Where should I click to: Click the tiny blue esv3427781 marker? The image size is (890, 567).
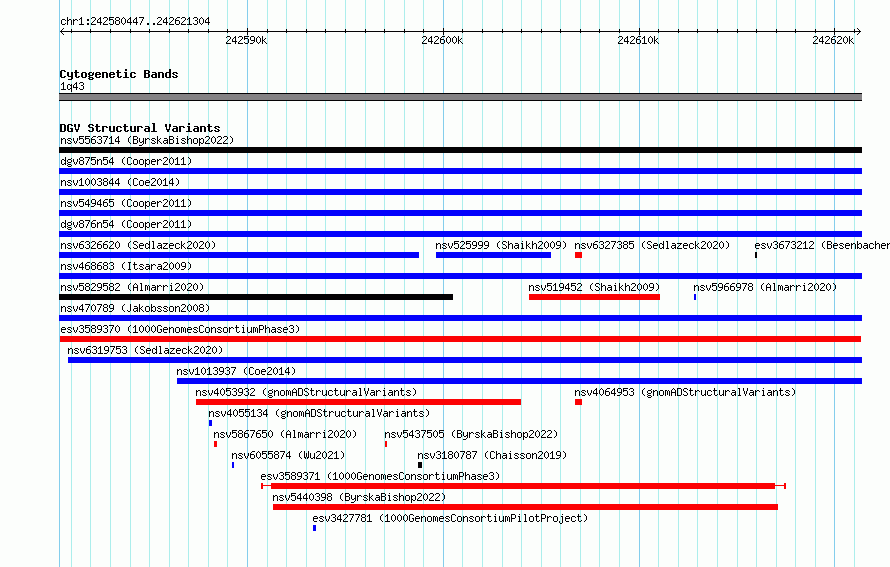point(314,528)
